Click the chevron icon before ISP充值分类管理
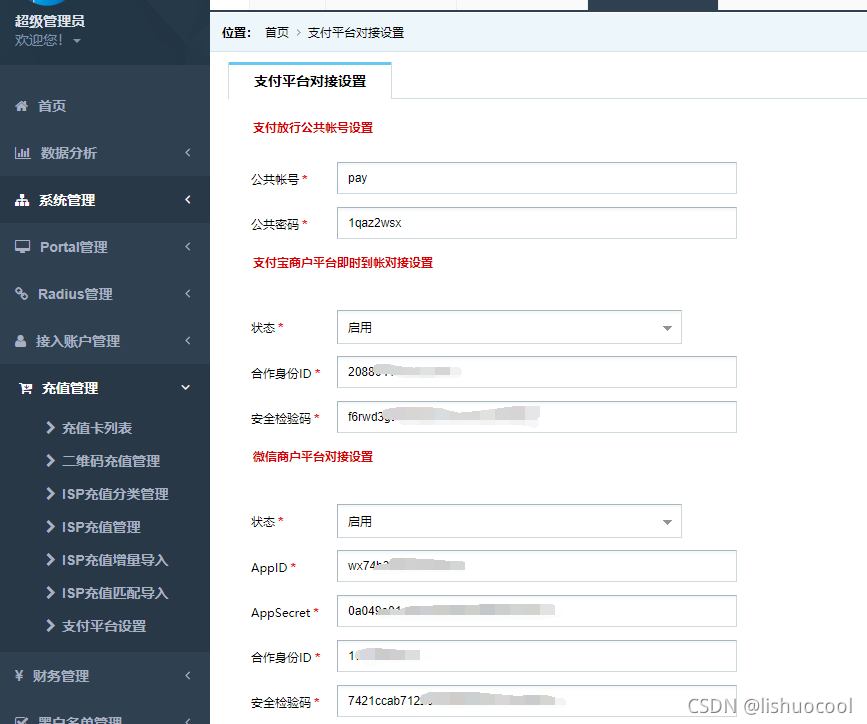Screen dimensions: 867x724 pyautogui.click(x=51, y=493)
